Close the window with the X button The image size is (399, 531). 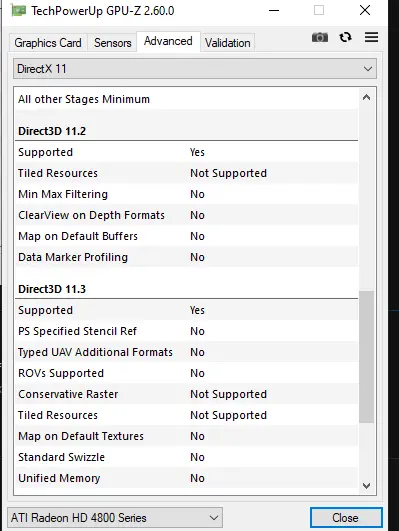tap(365, 10)
